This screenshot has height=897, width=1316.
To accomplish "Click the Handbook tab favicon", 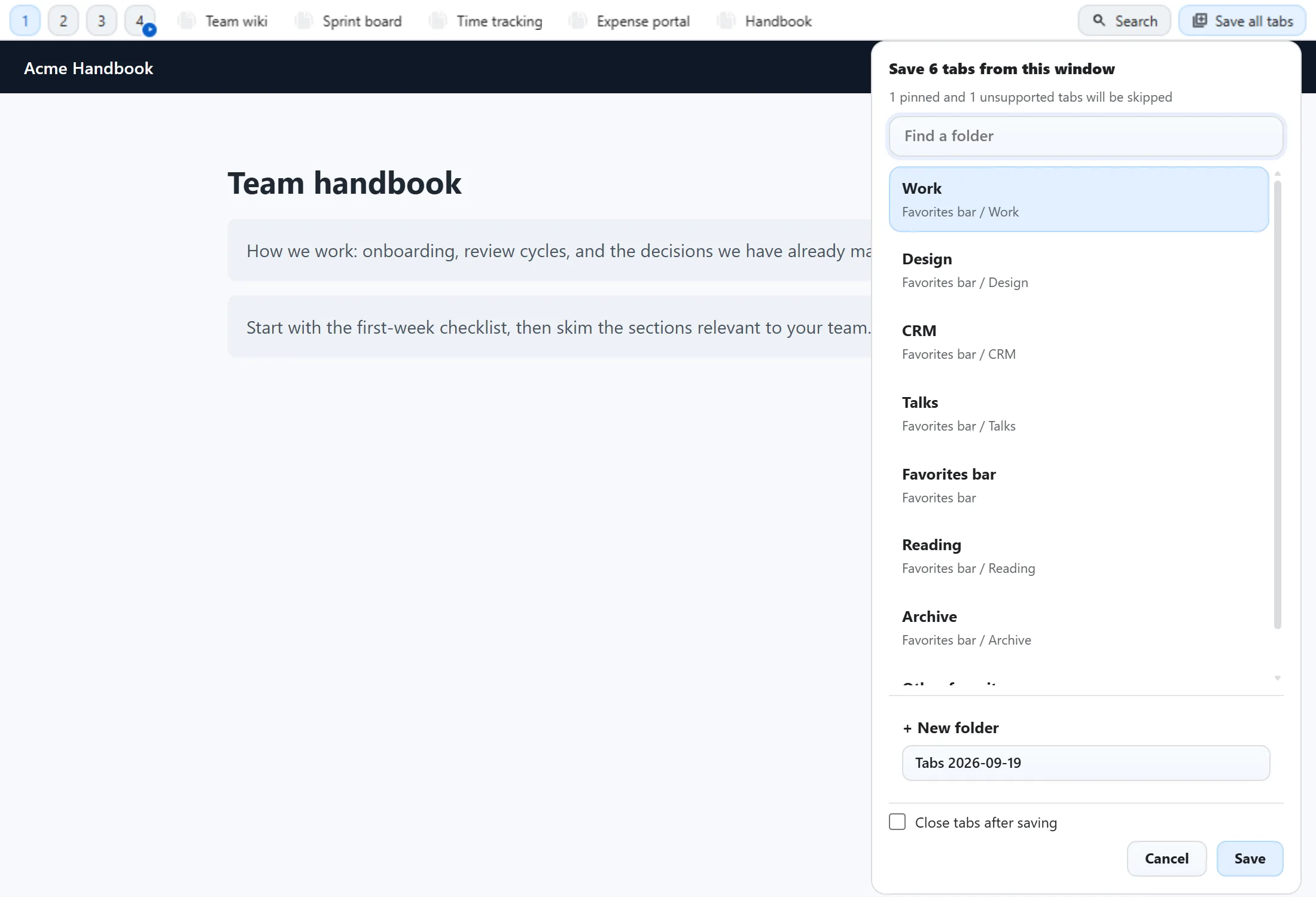I will [x=726, y=21].
